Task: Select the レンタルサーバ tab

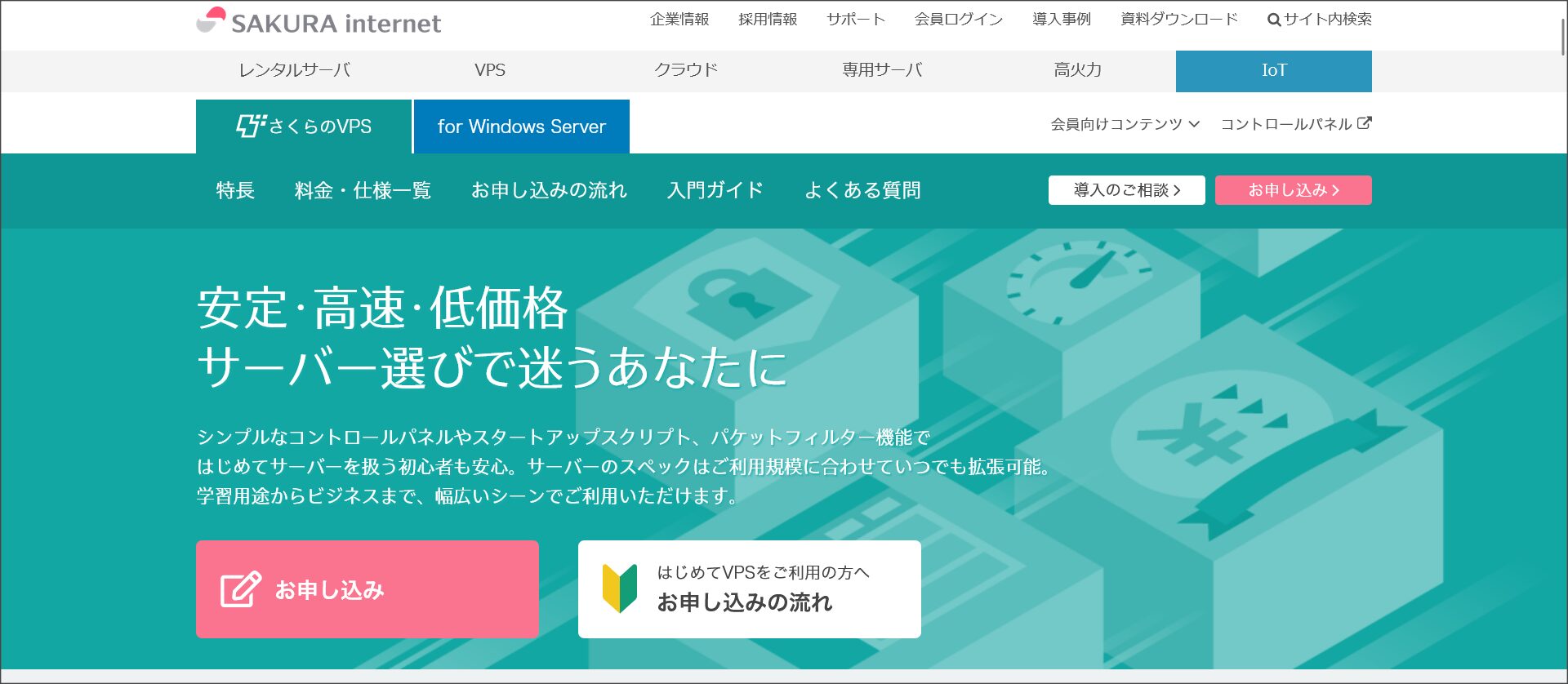Action: [x=294, y=70]
